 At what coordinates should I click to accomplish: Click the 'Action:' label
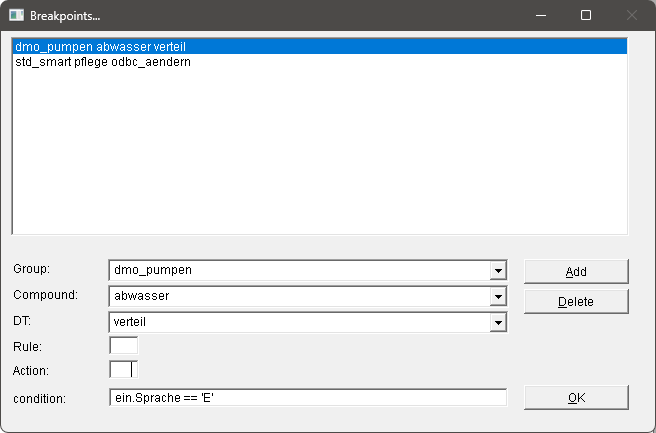[x=31, y=371]
